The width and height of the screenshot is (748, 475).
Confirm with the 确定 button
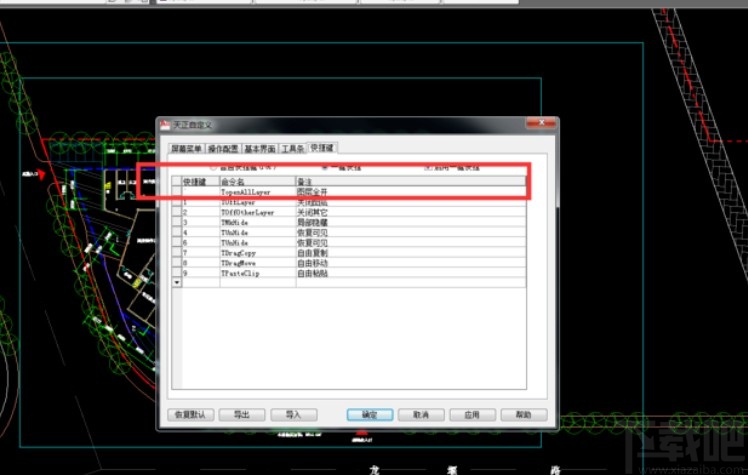pos(370,414)
